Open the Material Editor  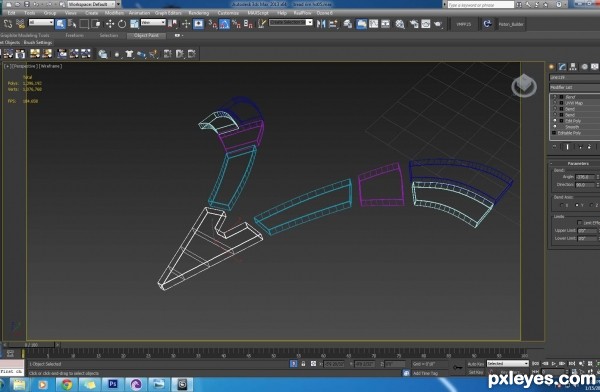pos(400,24)
